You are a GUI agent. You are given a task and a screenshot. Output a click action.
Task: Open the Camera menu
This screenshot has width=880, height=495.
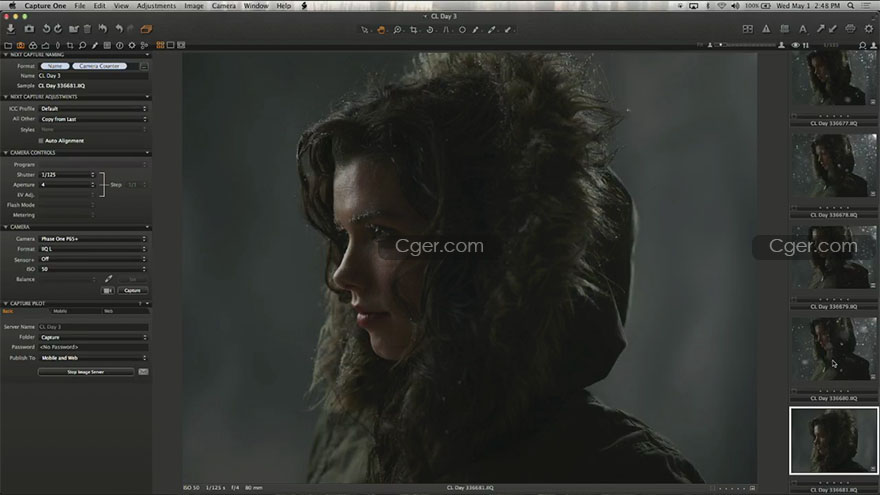tap(223, 6)
